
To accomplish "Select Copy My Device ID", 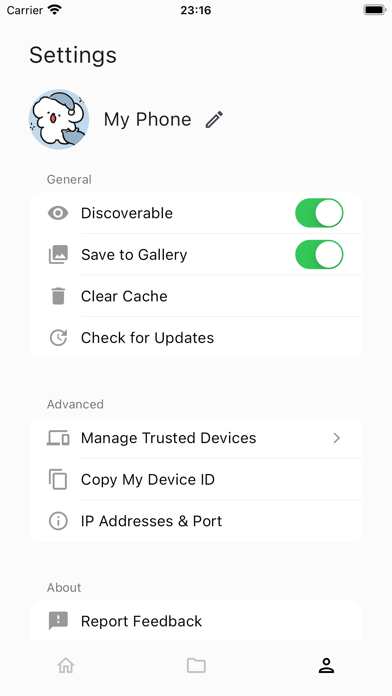I will pos(196,479).
